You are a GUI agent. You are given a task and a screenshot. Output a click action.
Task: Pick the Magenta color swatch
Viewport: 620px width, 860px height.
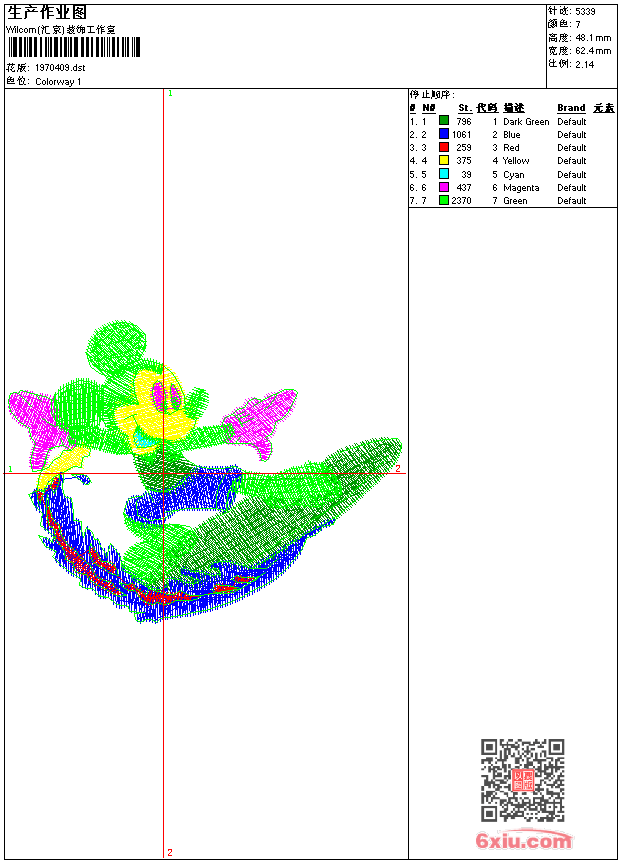(444, 187)
